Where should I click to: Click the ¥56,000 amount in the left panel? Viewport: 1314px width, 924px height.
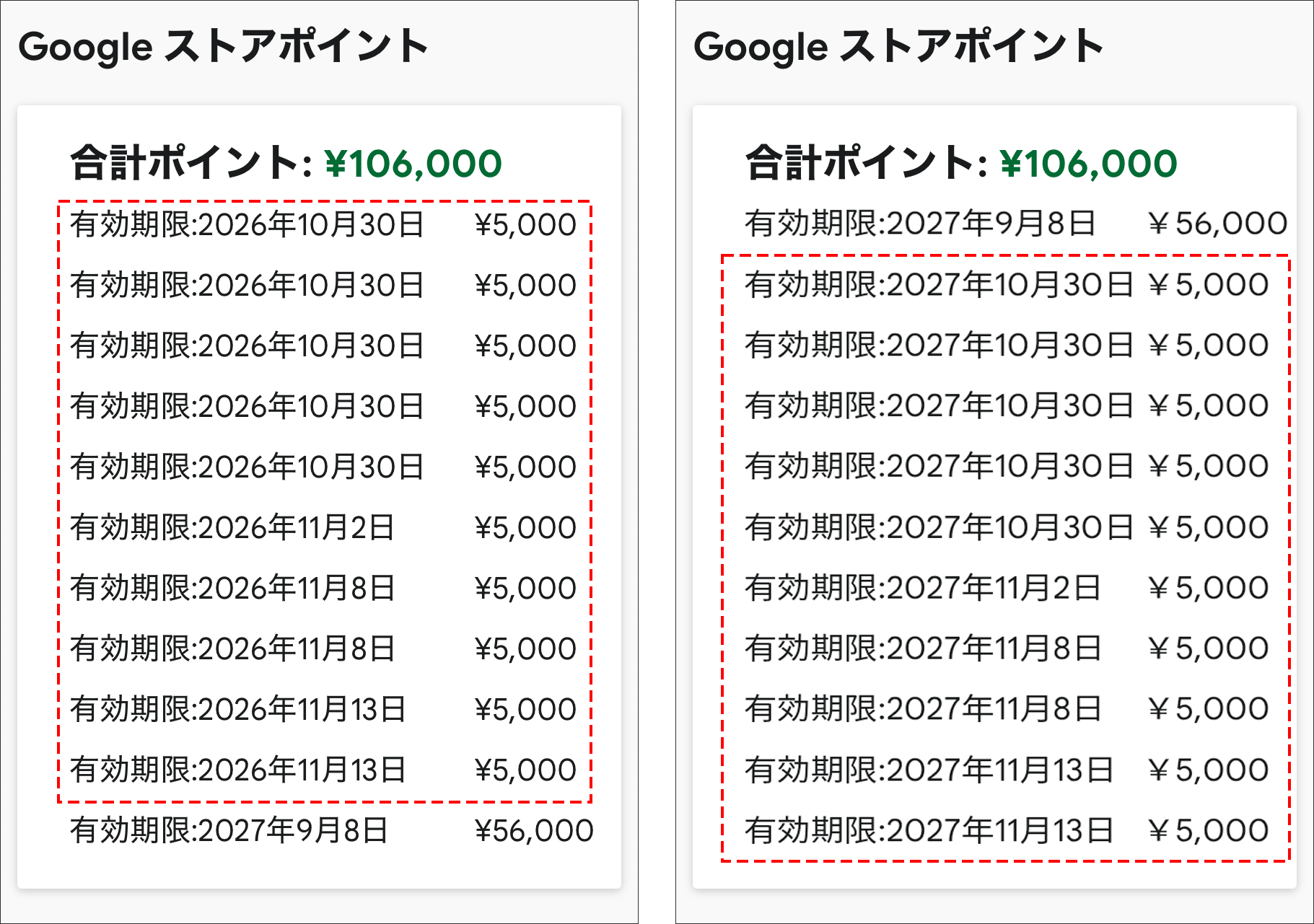tap(534, 831)
